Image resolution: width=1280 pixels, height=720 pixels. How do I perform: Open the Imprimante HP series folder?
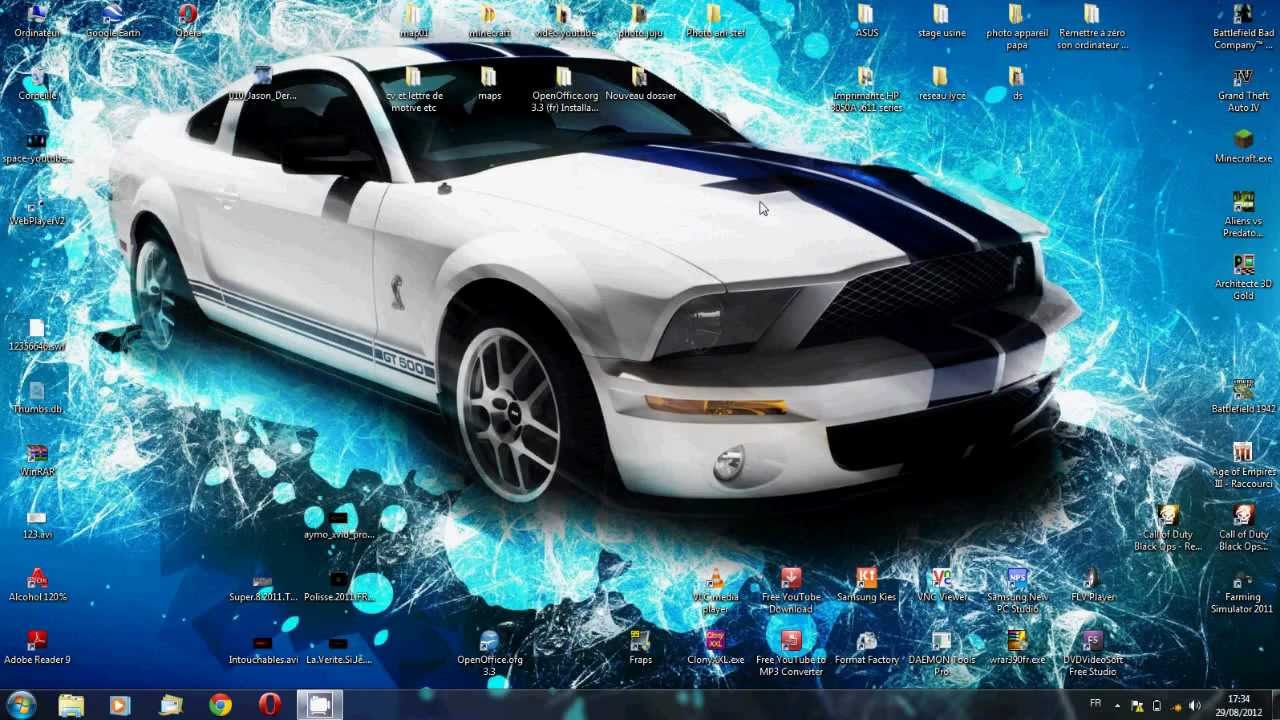coord(866,89)
